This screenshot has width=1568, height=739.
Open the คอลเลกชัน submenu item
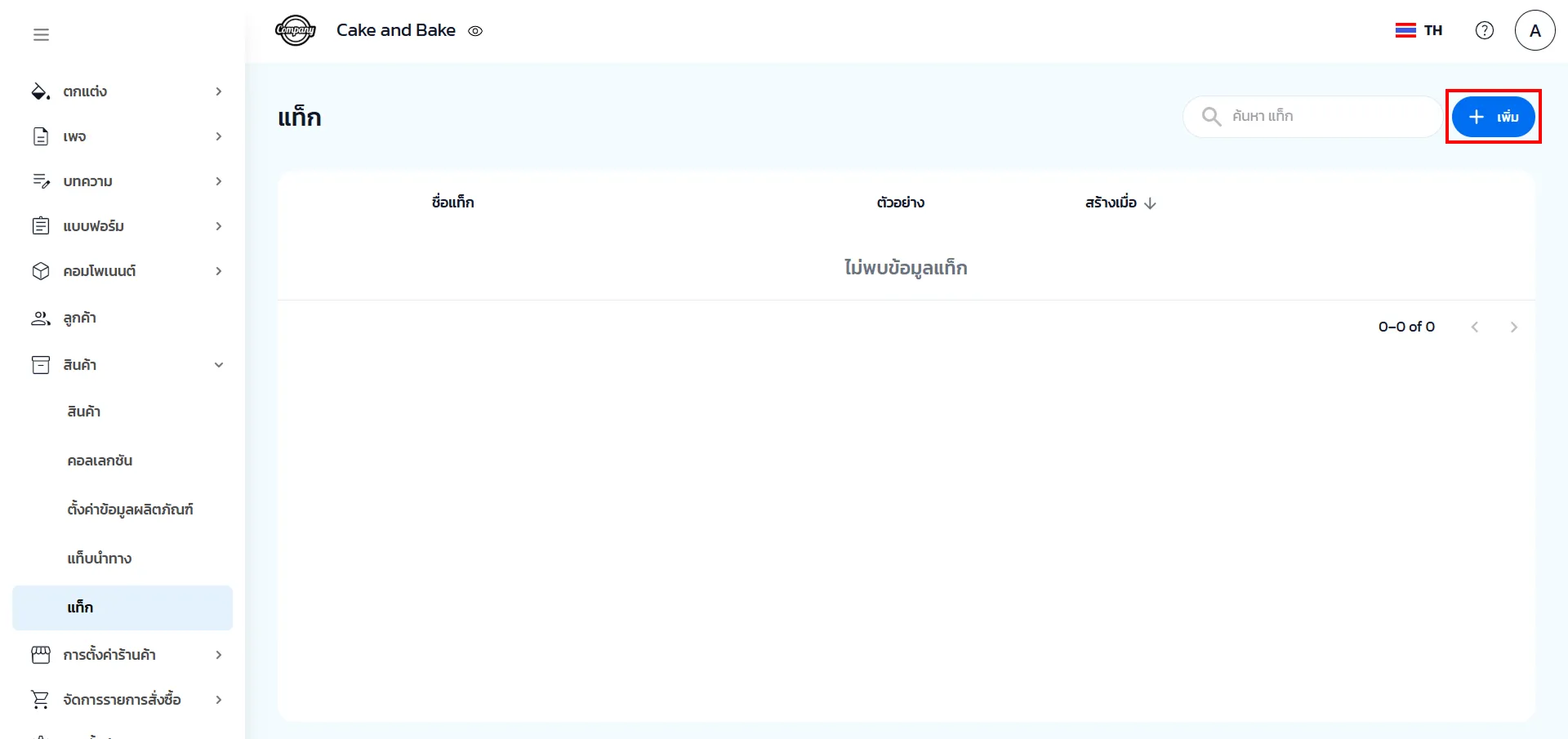click(x=100, y=461)
